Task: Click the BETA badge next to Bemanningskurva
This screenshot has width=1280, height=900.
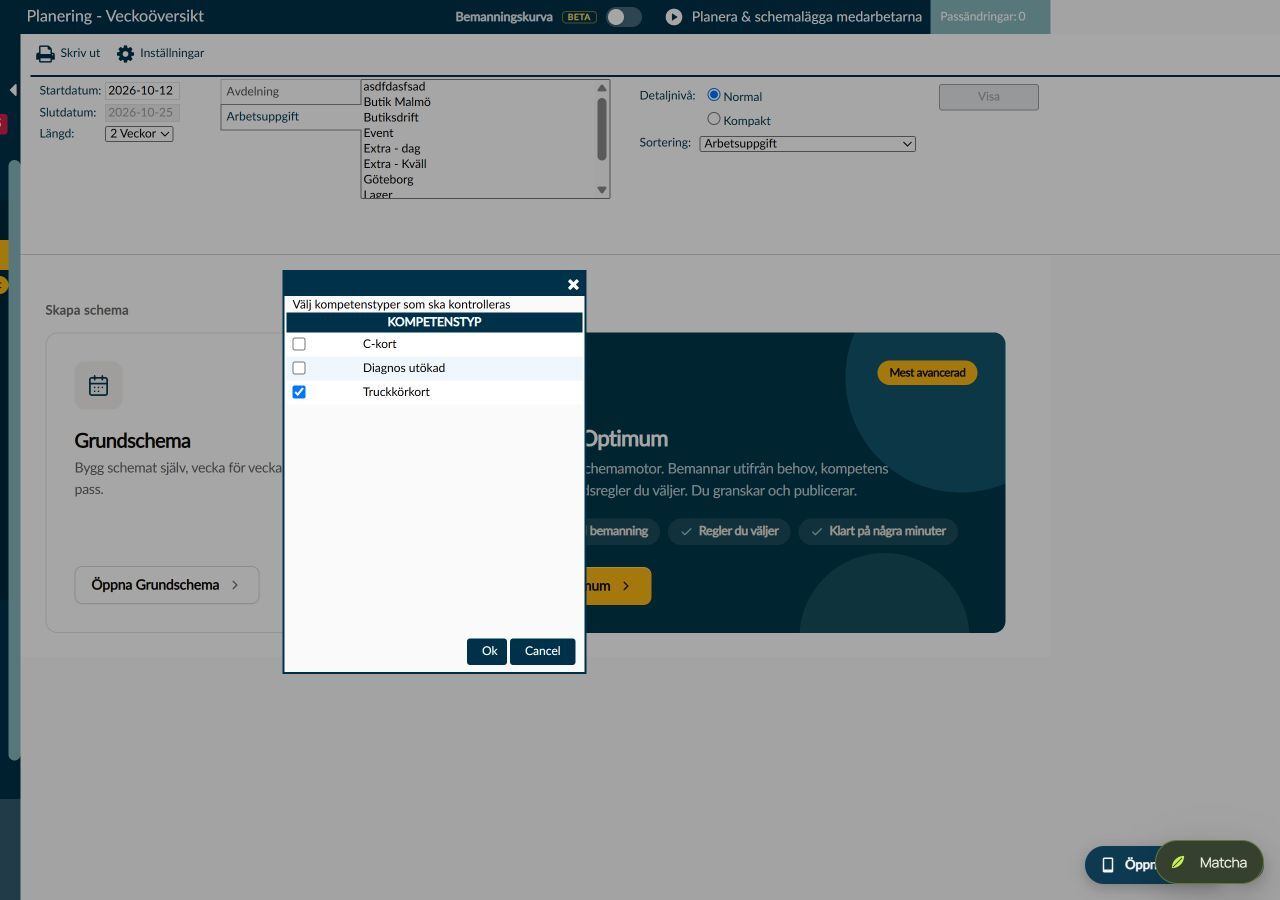Action: pyautogui.click(x=579, y=17)
